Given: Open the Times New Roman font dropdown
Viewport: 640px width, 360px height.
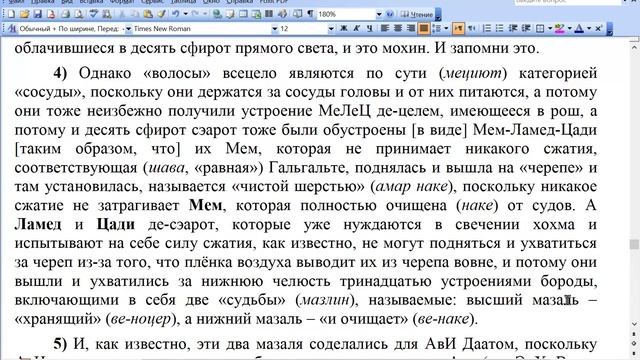Looking at the screenshot, I should pos(275,29).
